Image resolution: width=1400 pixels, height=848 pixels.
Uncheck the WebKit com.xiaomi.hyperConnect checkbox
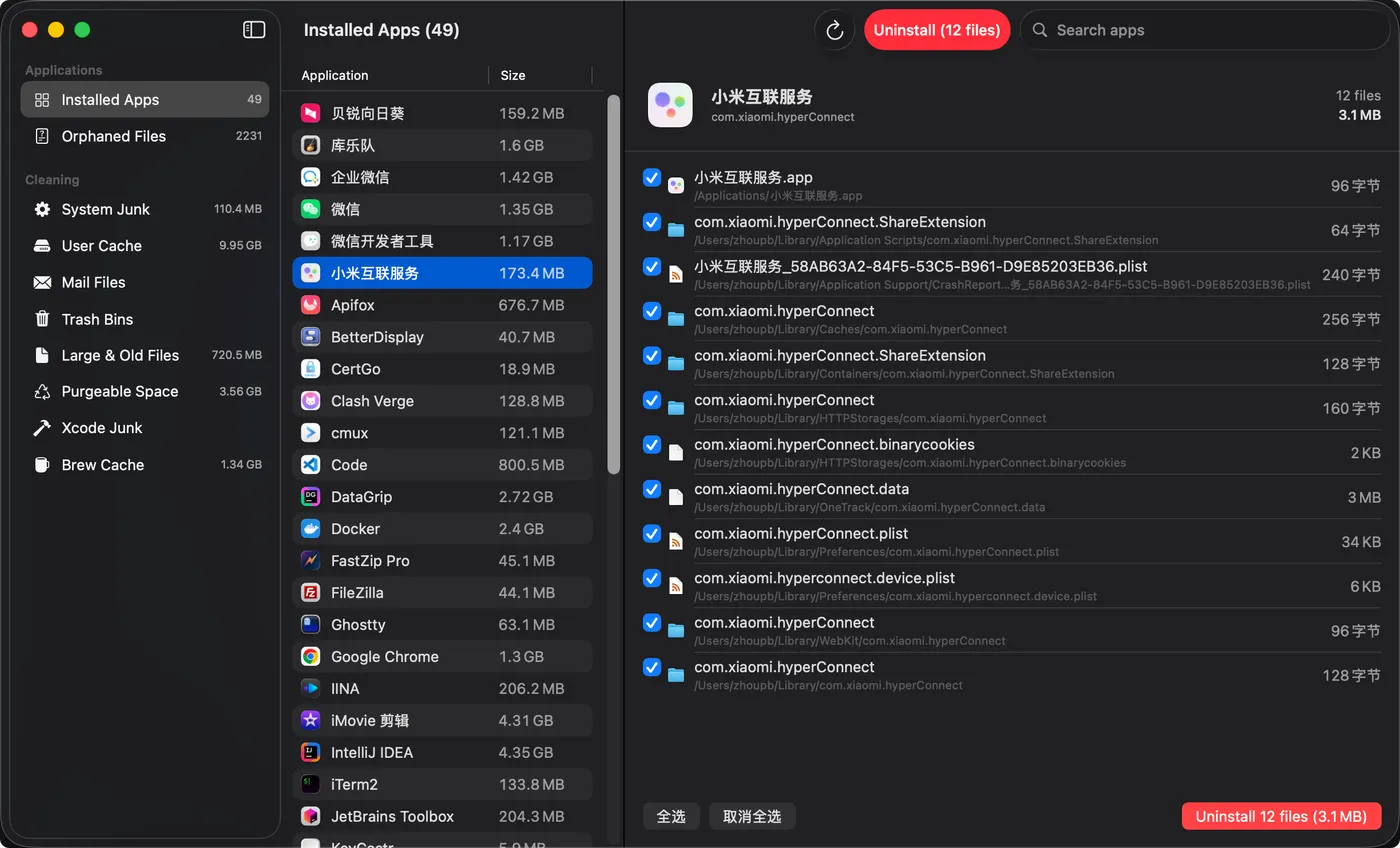652,623
